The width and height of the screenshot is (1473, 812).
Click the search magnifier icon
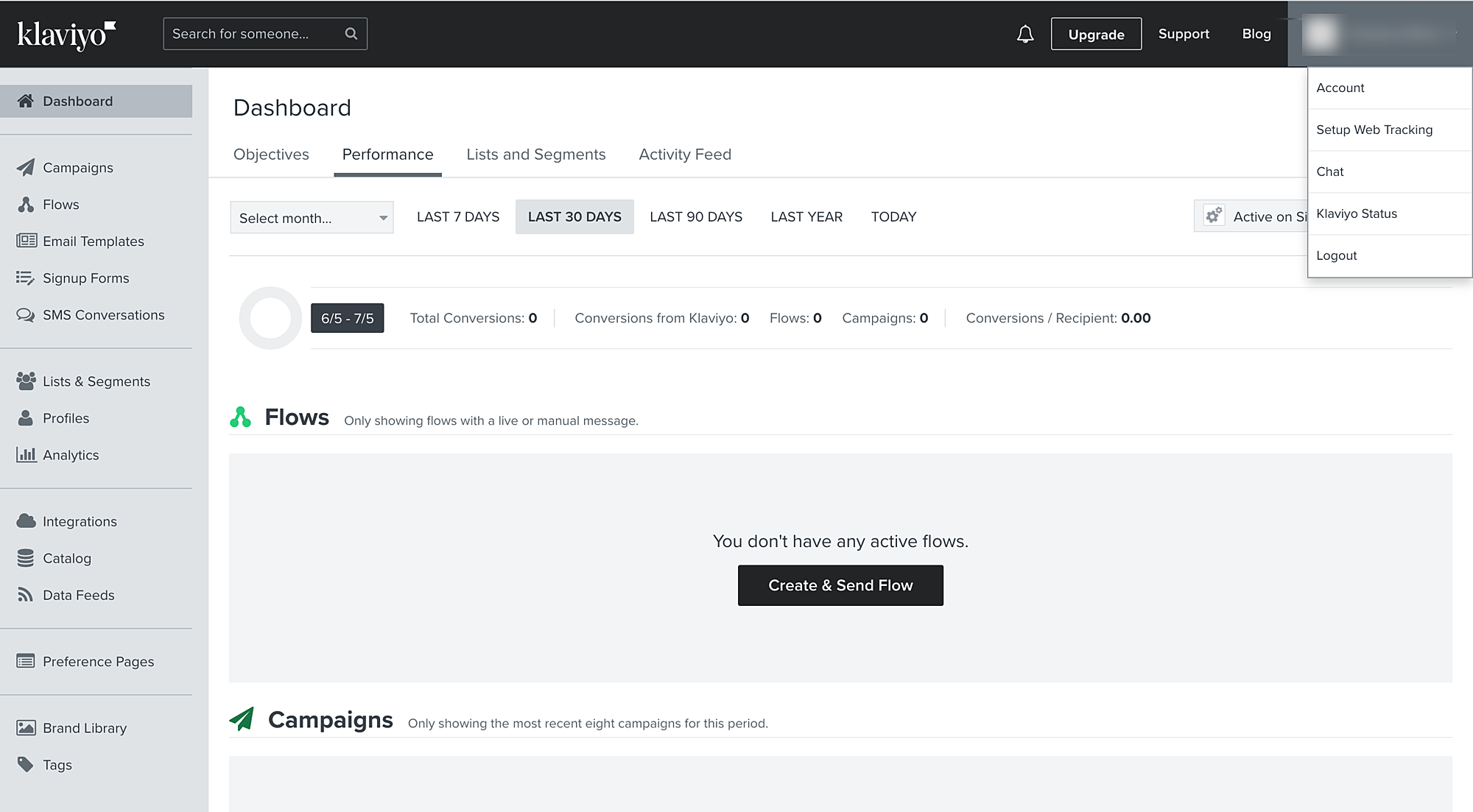pyautogui.click(x=351, y=34)
